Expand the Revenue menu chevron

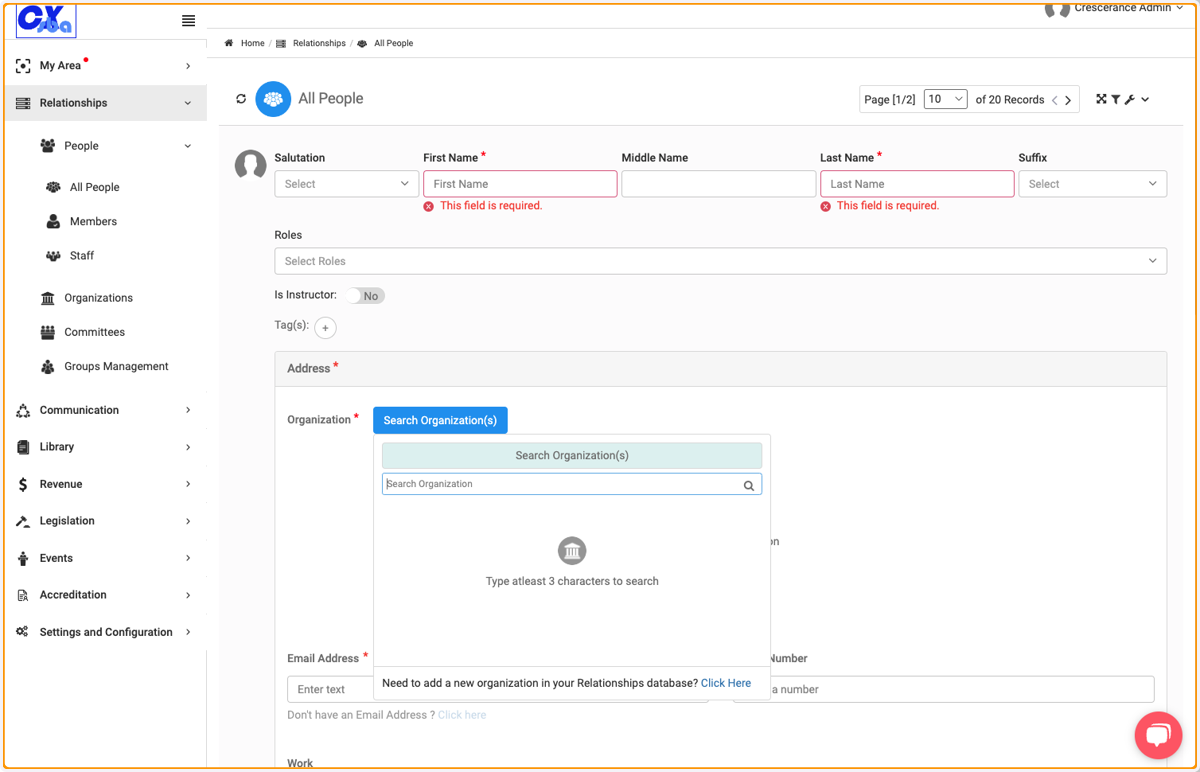pos(188,484)
